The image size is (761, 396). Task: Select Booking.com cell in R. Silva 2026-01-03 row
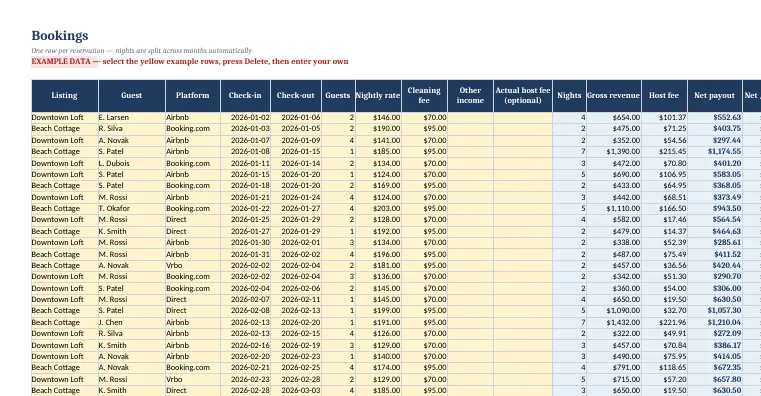(x=193, y=129)
